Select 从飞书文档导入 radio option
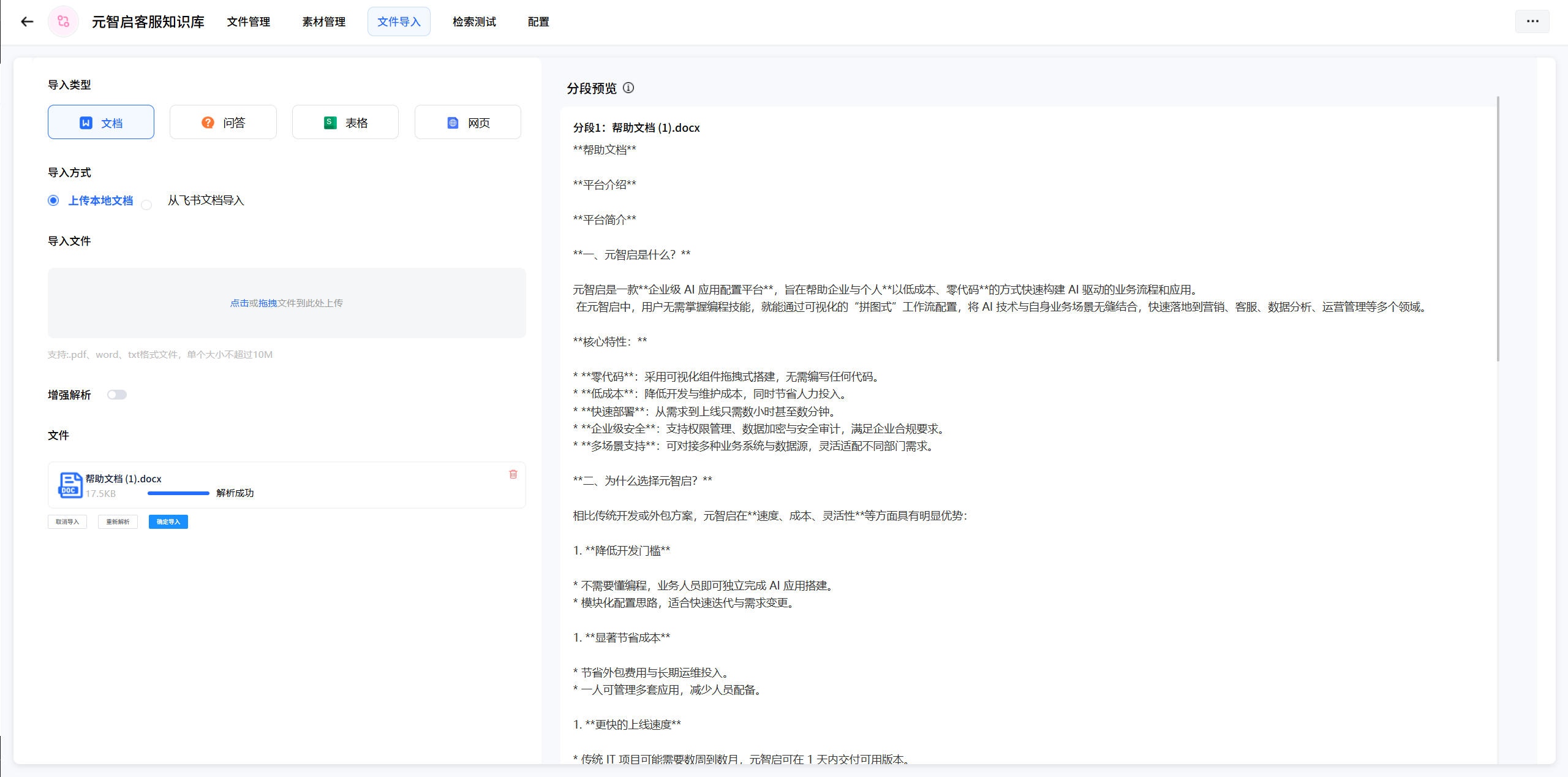 [146, 205]
